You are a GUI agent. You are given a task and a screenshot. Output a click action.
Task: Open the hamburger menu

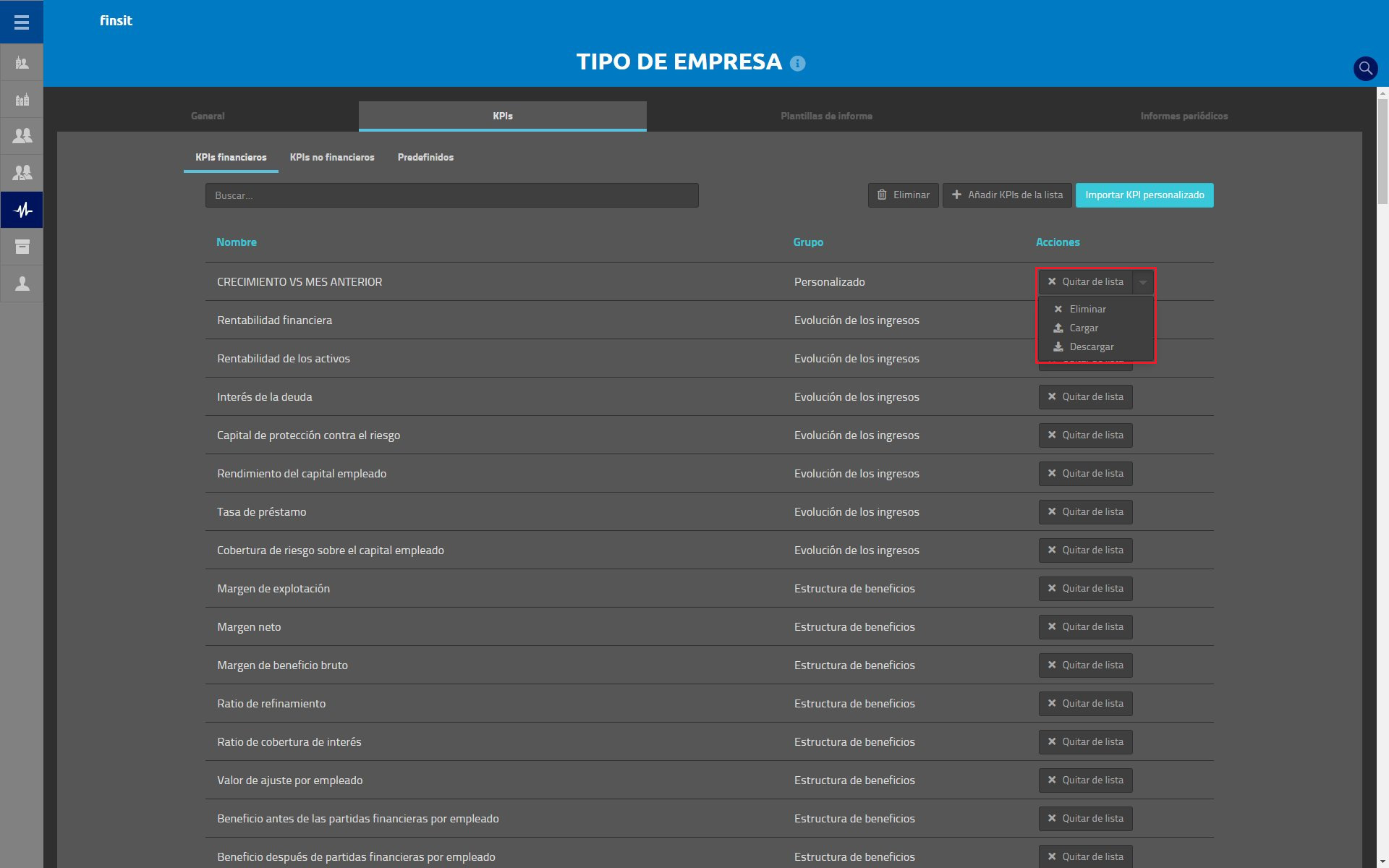[x=22, y=22]
